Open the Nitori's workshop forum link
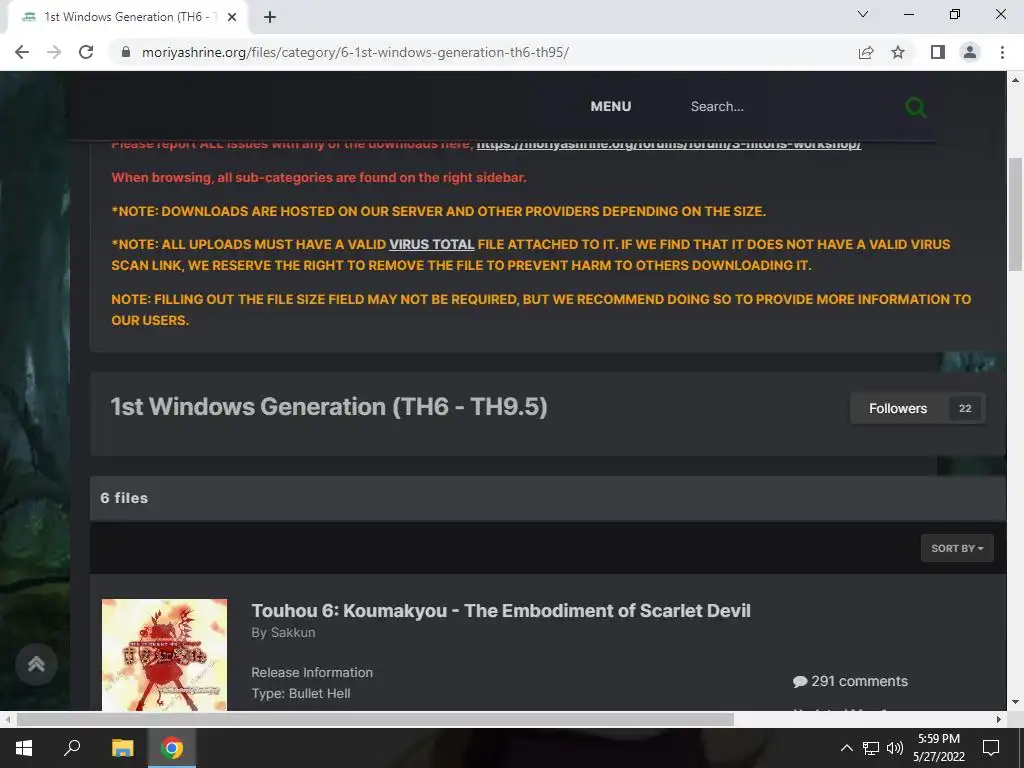Image resolution: width=1024 pixels, height=768 pixels. (669, 145)
